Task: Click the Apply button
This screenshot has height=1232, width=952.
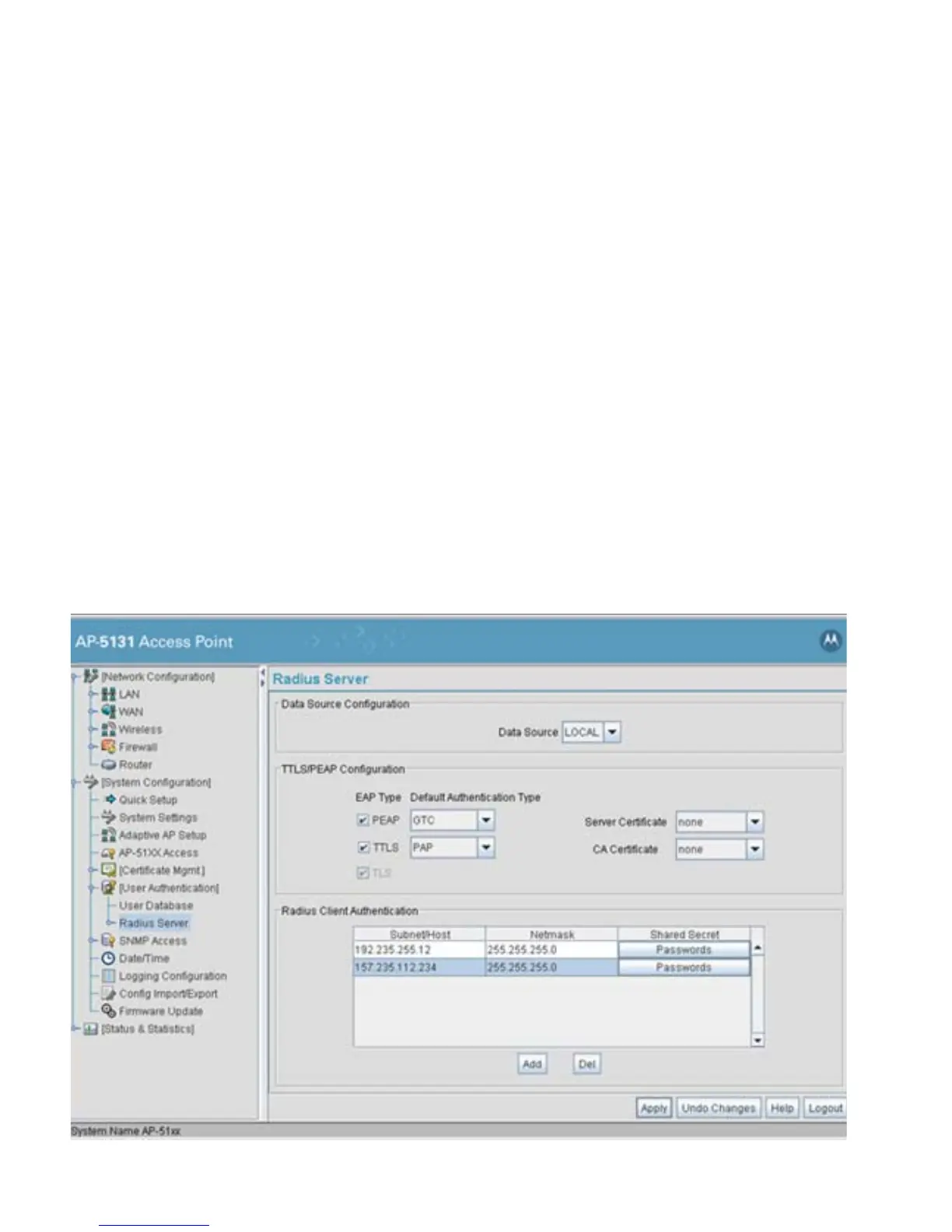Action: click(653, 1108)
